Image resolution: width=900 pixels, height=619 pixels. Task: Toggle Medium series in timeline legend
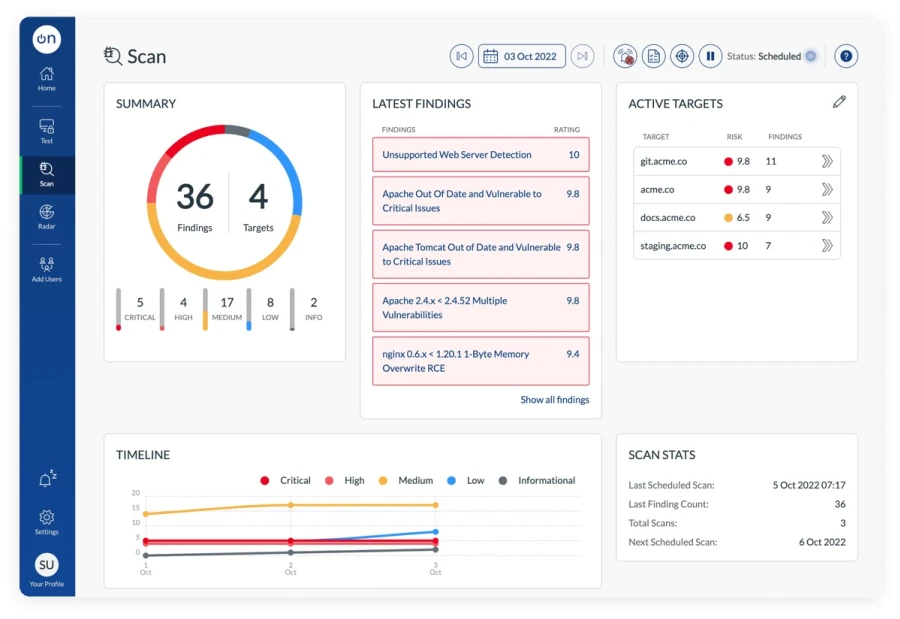(406, 481)
